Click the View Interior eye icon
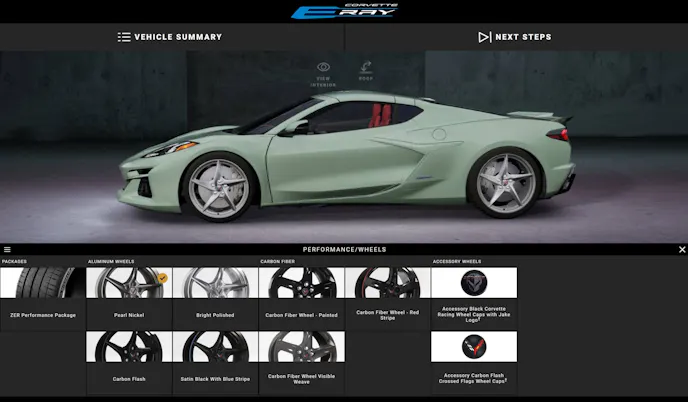This screenshot has width=688, height=402. click(323, 68)
